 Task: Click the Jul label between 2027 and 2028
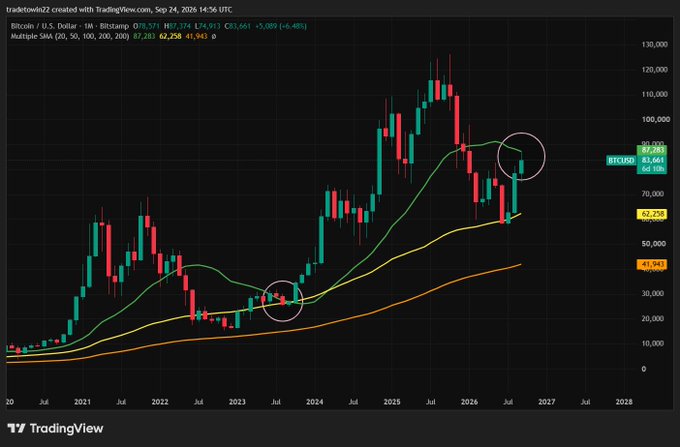[585, 402]
